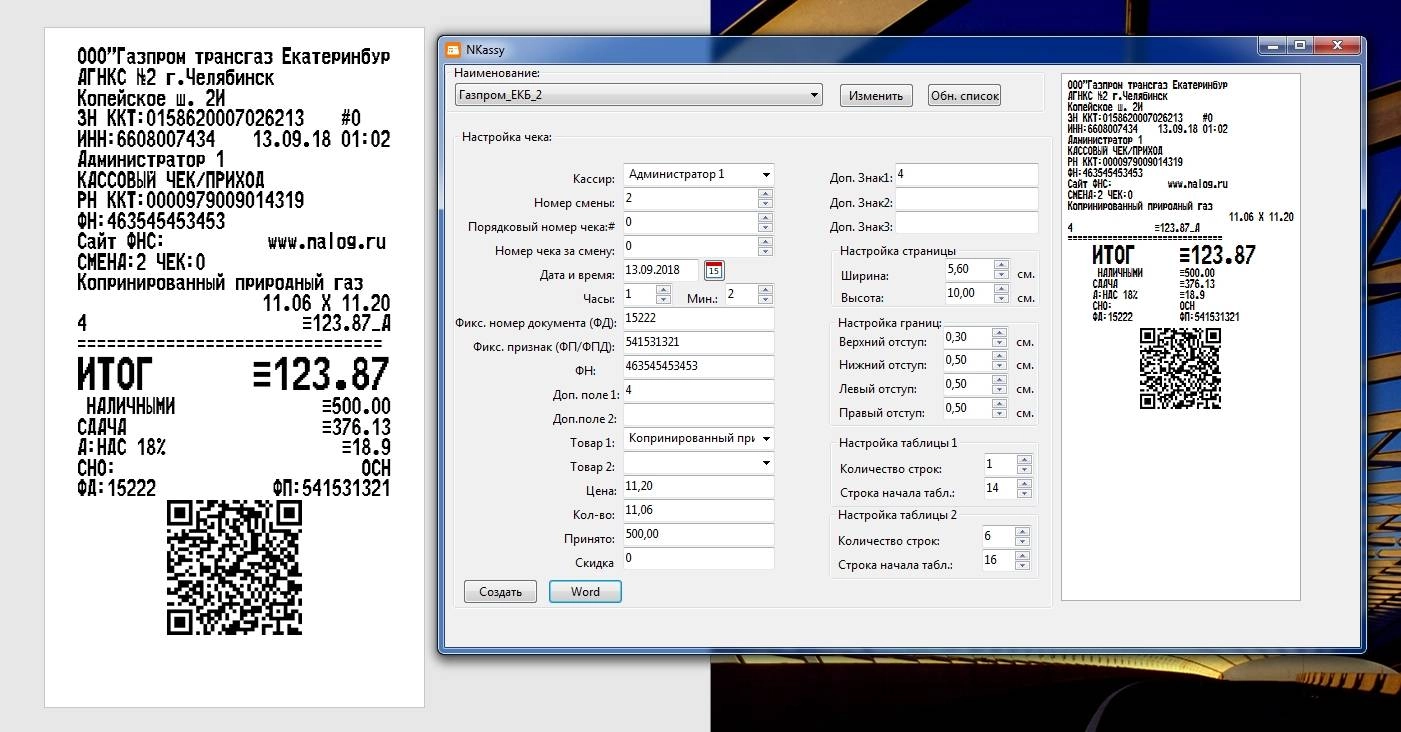The height and width of the screenshot is (732, 1401).
Task: Click the Обн. список button
Action: 964,96
